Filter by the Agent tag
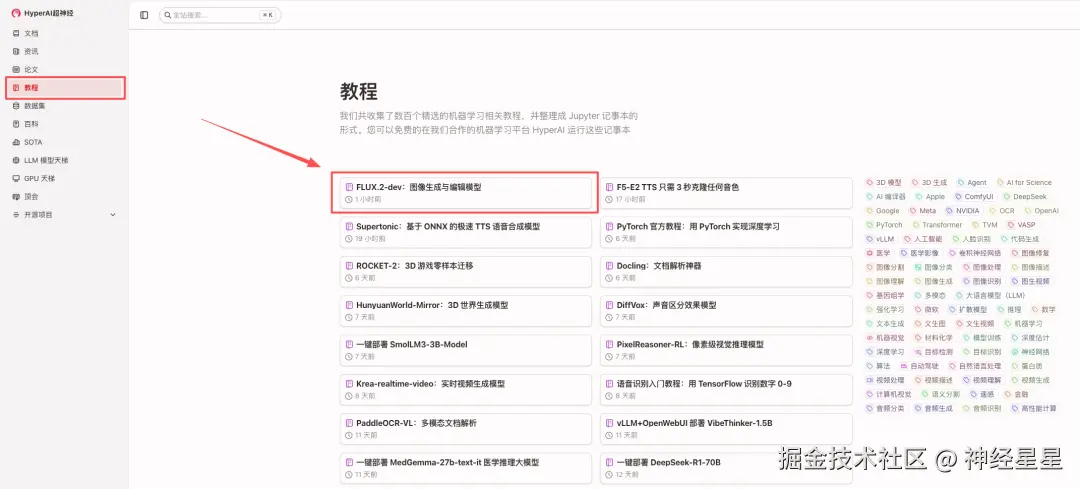 972,183
